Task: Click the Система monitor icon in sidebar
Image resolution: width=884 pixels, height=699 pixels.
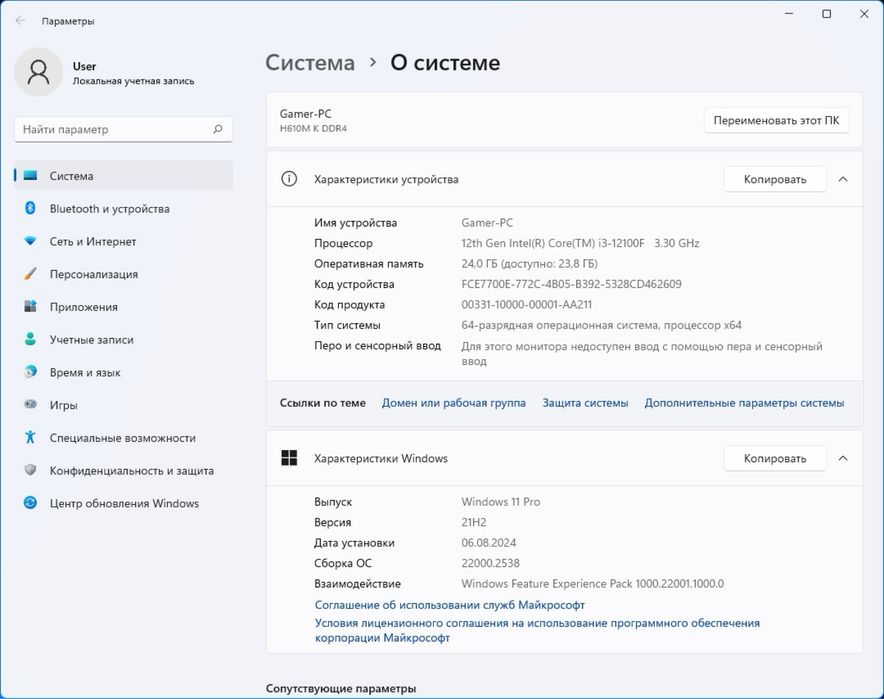Action: (30, 176)
